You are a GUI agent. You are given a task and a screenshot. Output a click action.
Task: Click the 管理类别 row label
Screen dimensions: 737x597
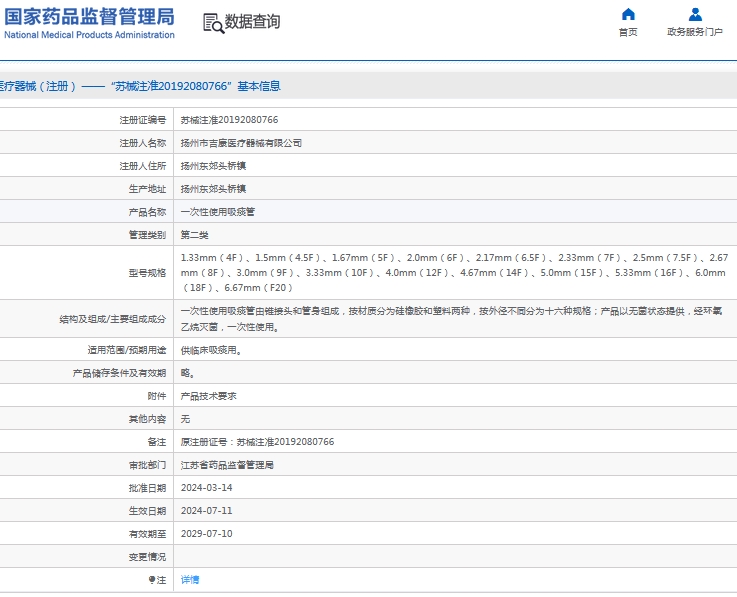coord(147,235)
